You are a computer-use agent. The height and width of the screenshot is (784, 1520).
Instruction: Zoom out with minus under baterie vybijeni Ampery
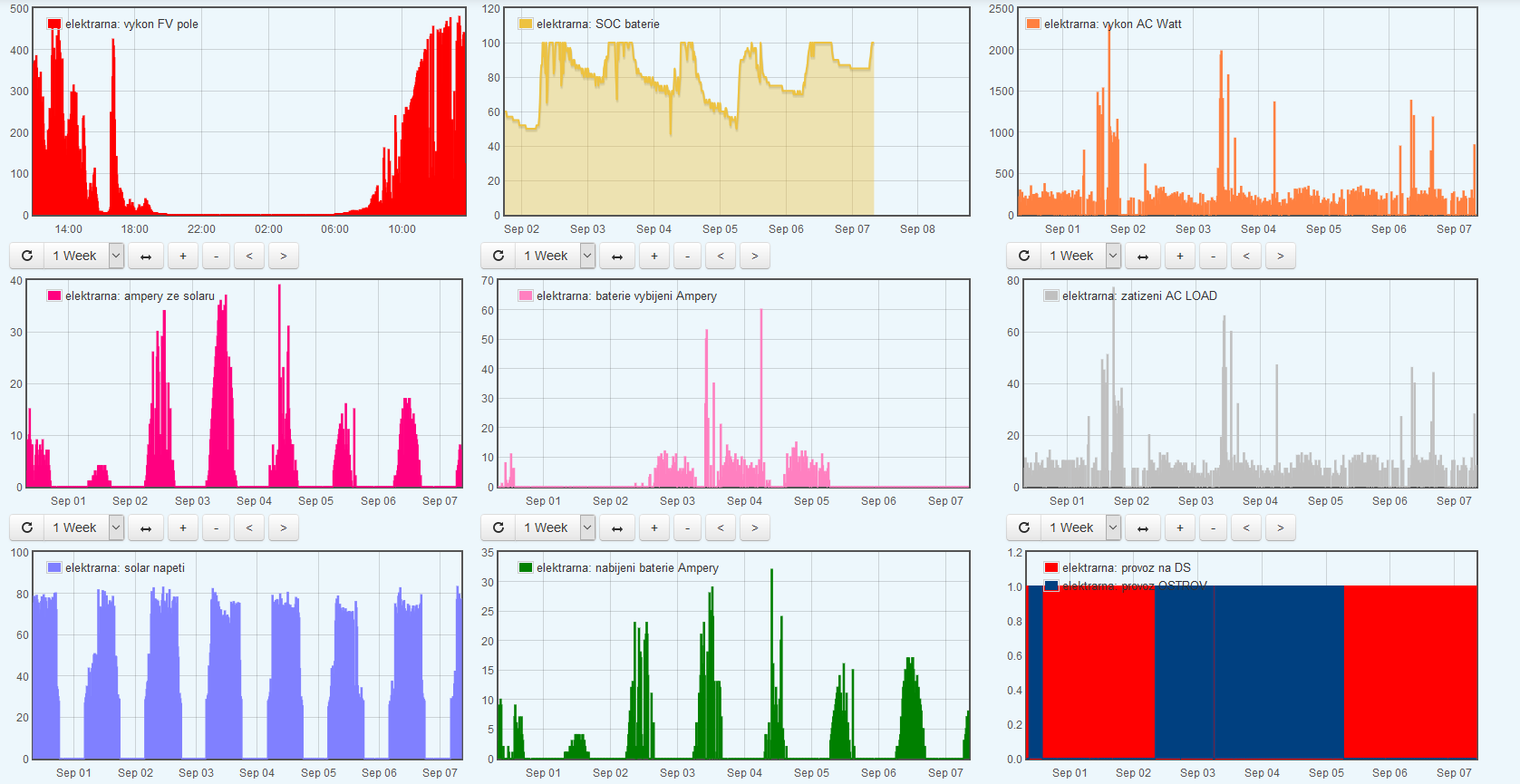(687, 528)
